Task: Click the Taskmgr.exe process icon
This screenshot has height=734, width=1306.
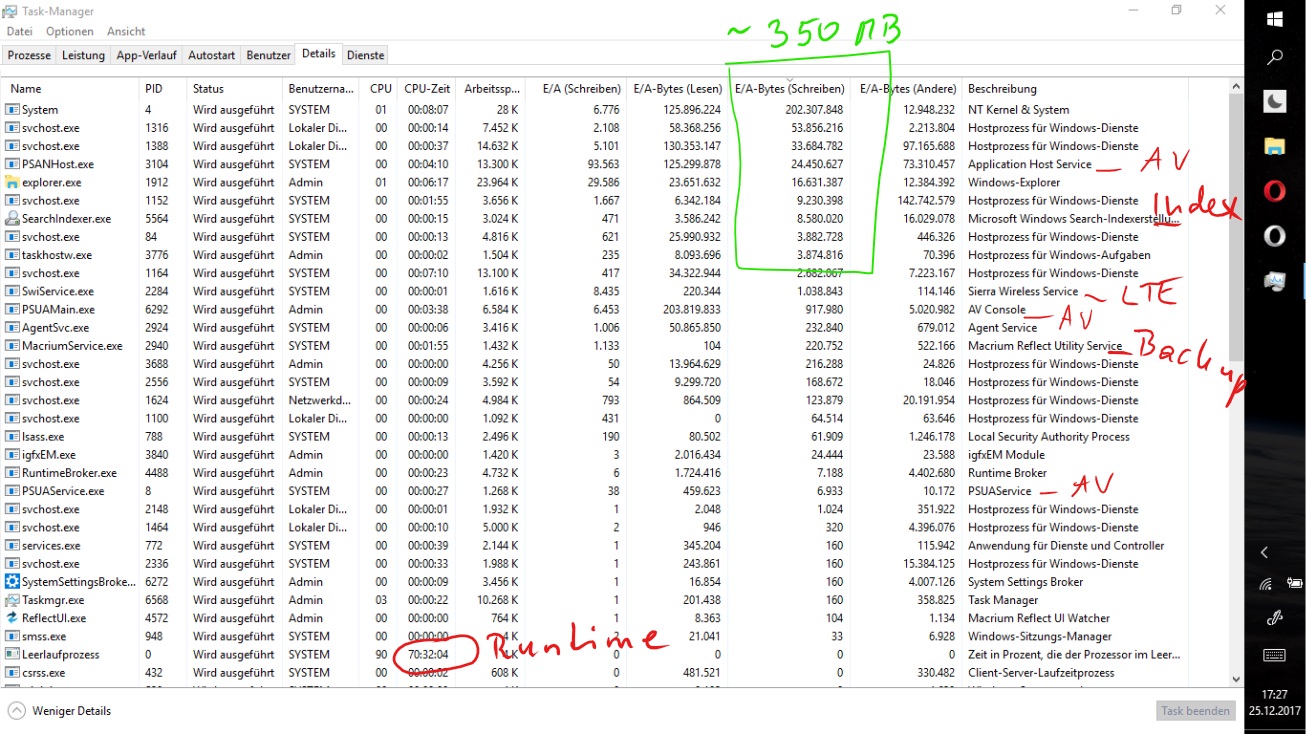Action: 12,600
